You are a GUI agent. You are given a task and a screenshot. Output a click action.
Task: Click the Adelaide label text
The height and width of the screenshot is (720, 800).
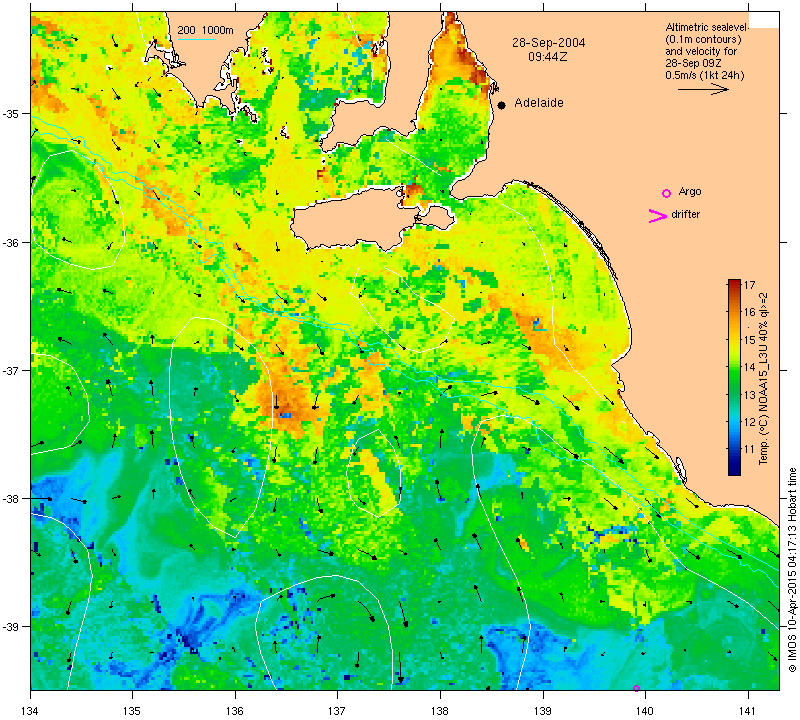539,103
